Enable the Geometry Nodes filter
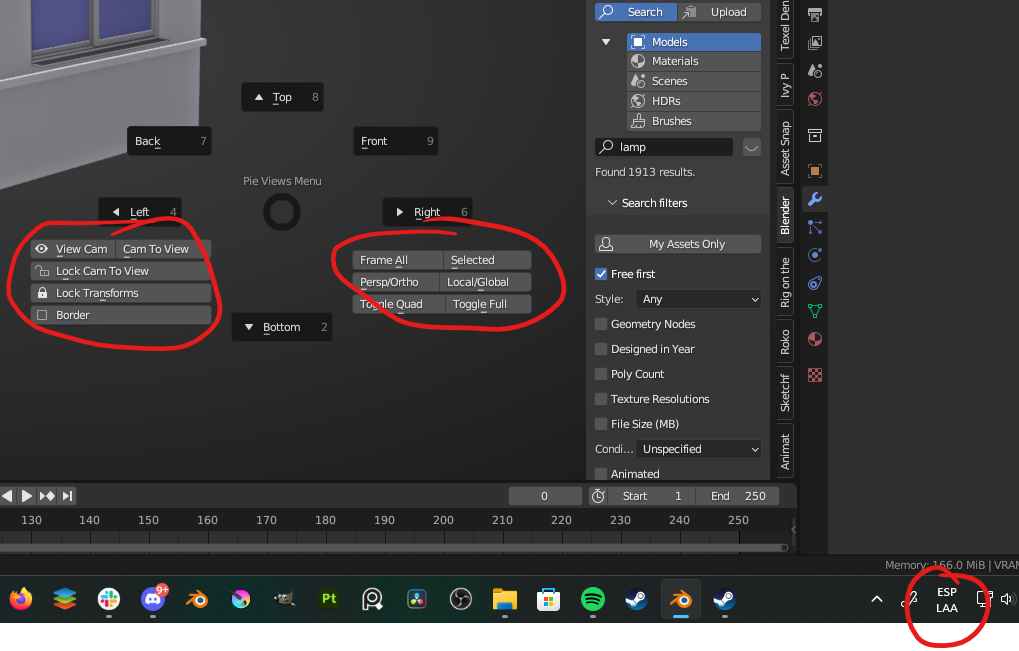This screenshot has height=651, width=1019. click(x=601, y=323)
